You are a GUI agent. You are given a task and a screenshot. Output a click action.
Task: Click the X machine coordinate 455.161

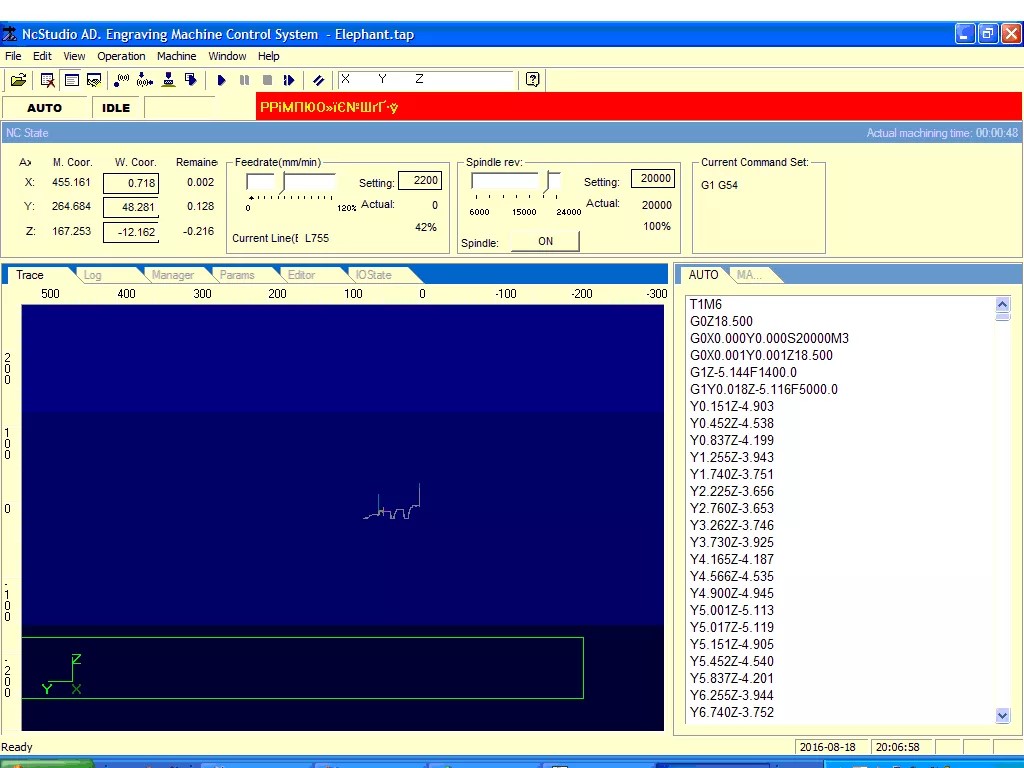71,182
